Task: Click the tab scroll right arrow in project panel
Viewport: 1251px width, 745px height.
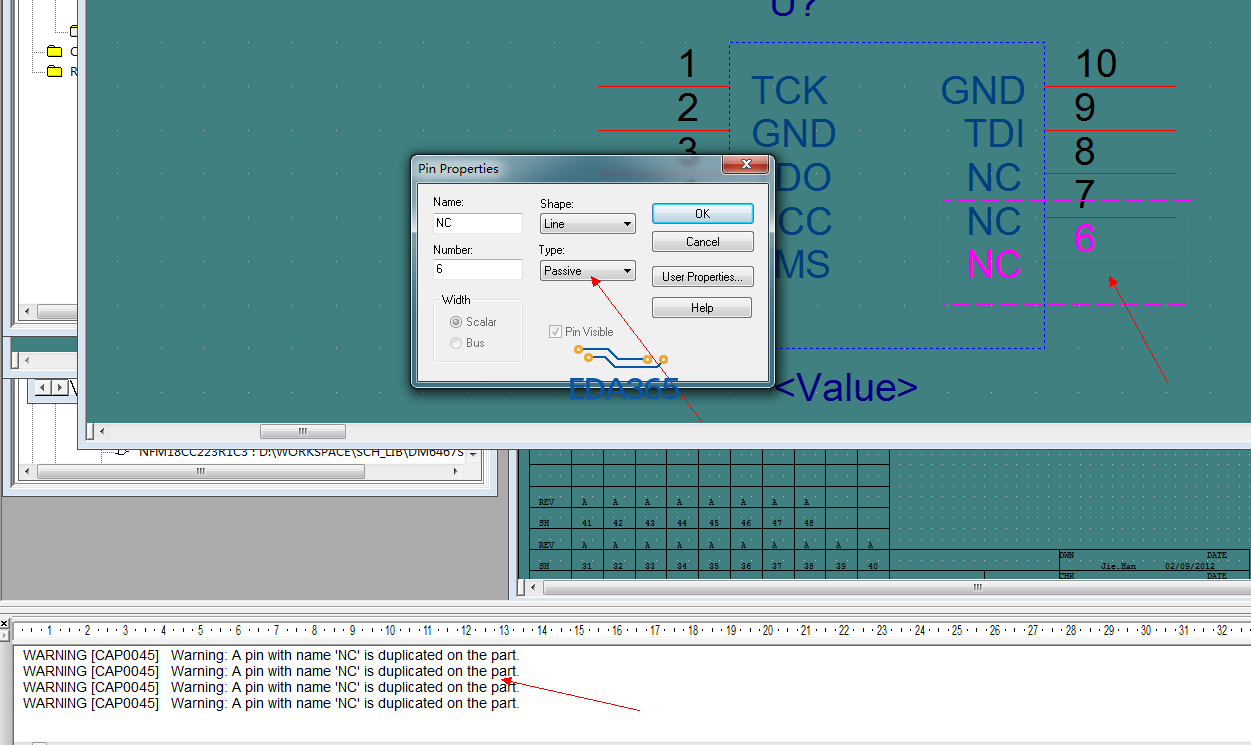Action: tap(60, 387)
